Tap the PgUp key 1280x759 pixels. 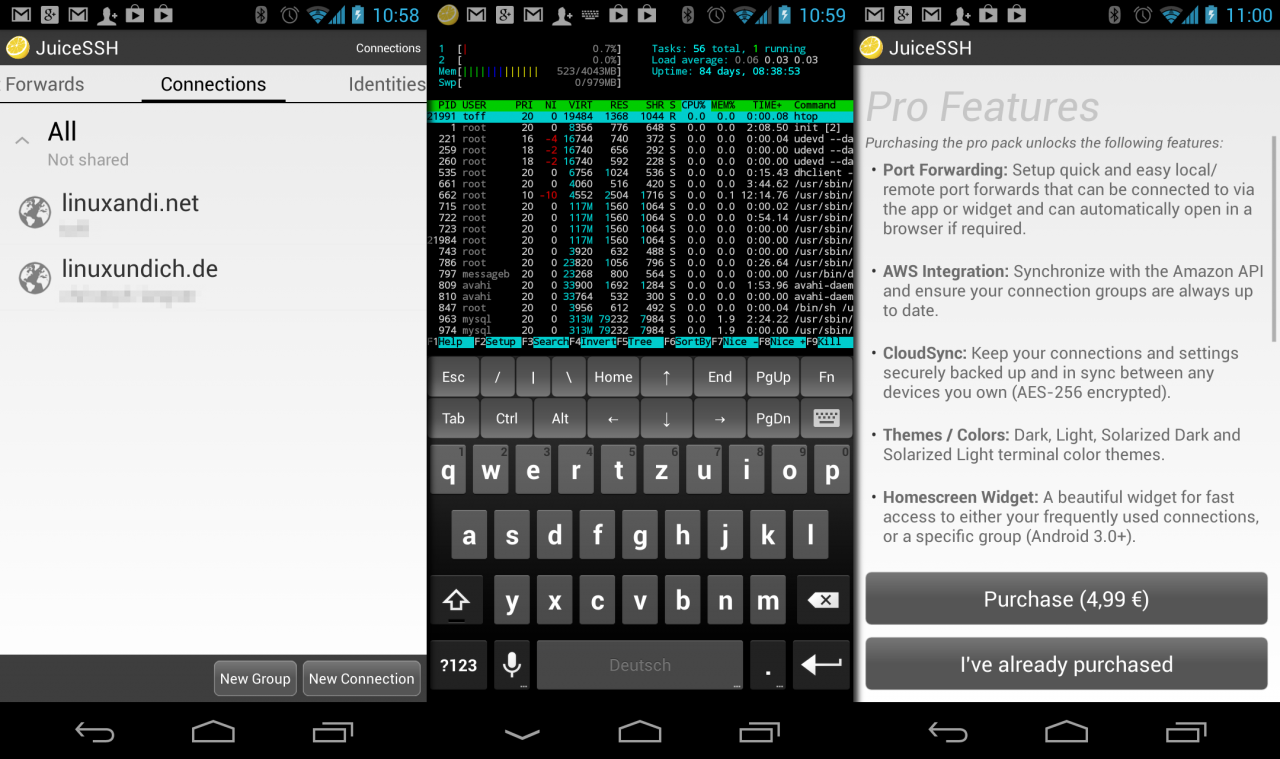(x=773, y=377)
